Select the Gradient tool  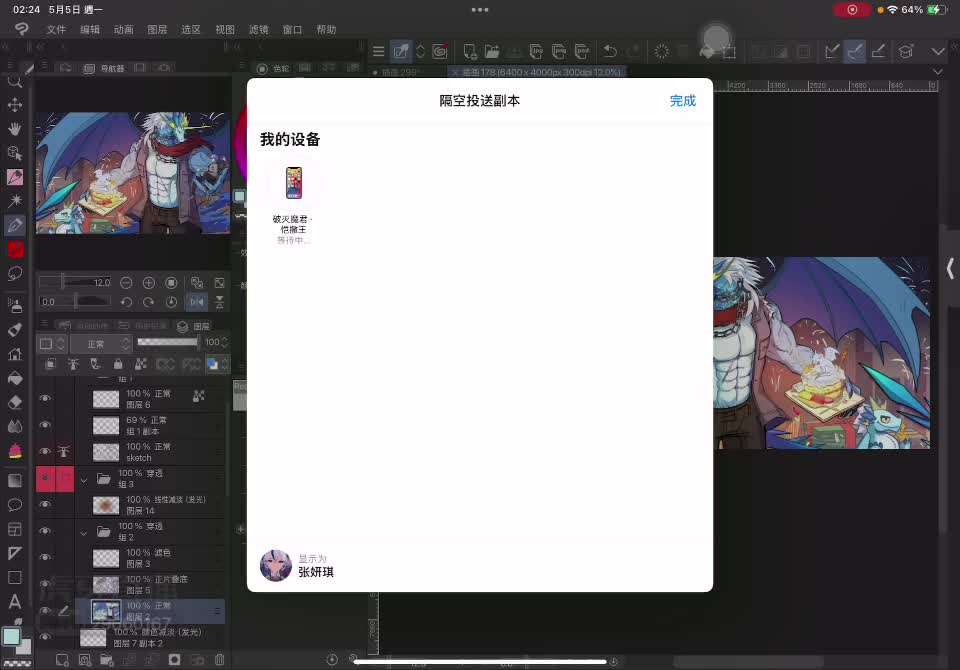click(15, 480)
